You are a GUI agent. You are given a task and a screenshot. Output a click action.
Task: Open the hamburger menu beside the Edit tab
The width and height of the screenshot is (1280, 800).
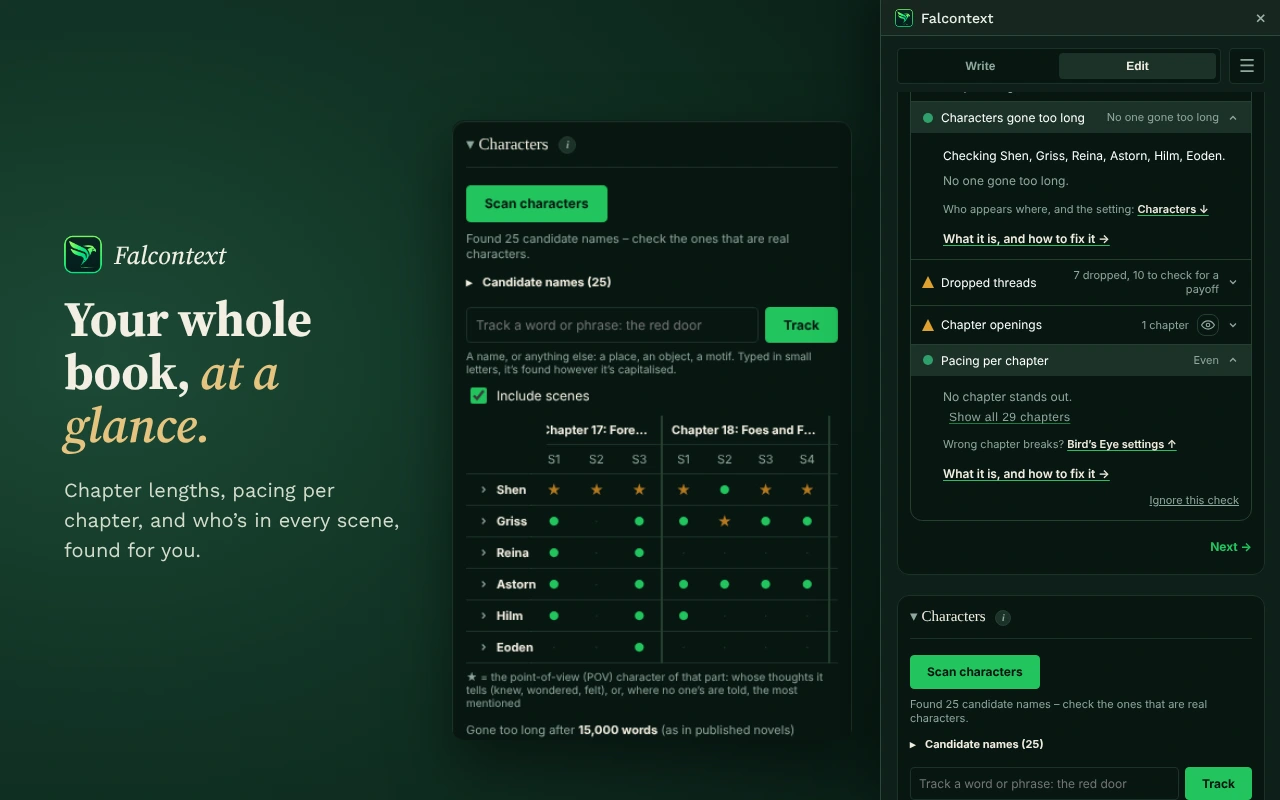[x=1246, y=66]
